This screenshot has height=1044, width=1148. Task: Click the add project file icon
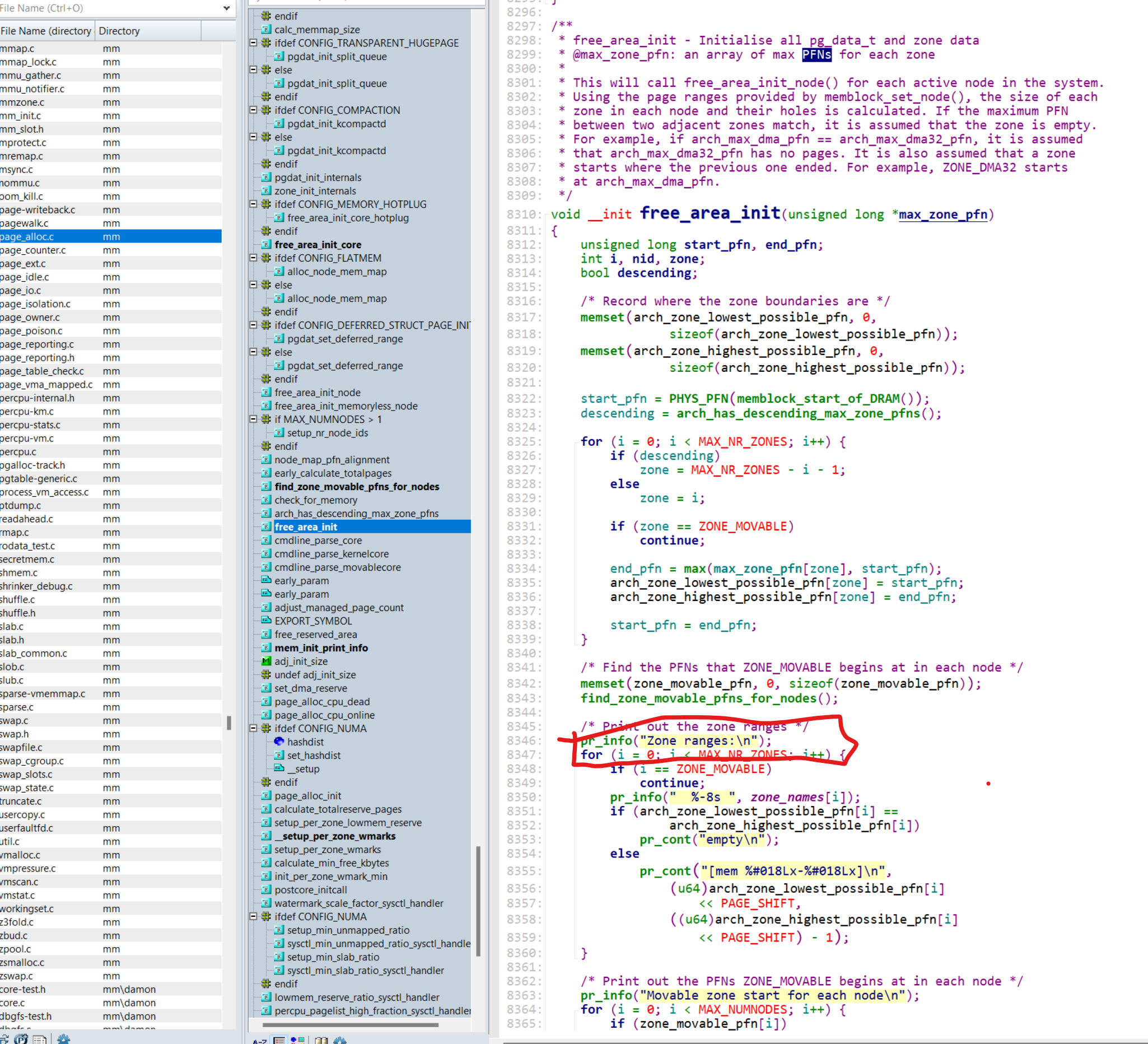[x=21, y=1039]
